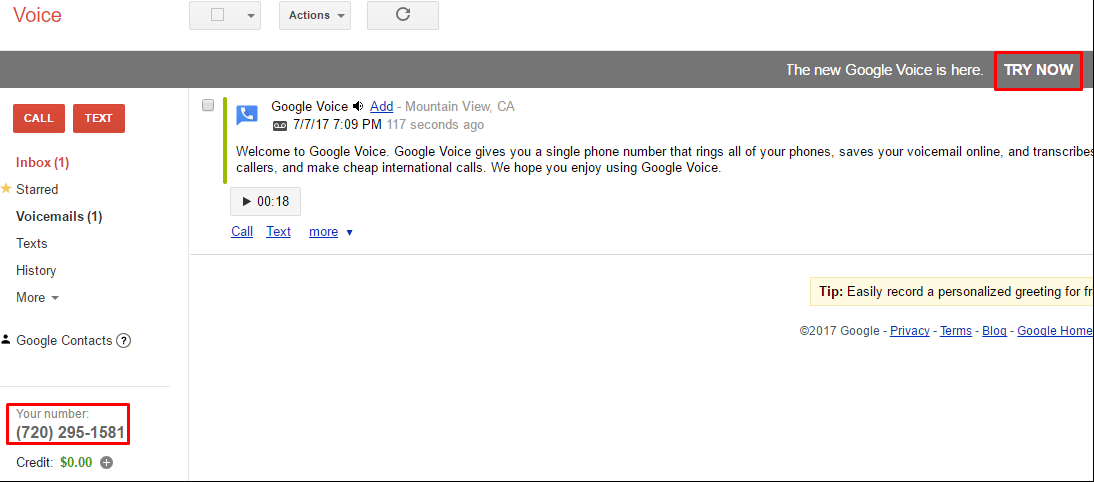1094x482 pixels.
Task: Go to the Texts folder
Action: [31, 243]
